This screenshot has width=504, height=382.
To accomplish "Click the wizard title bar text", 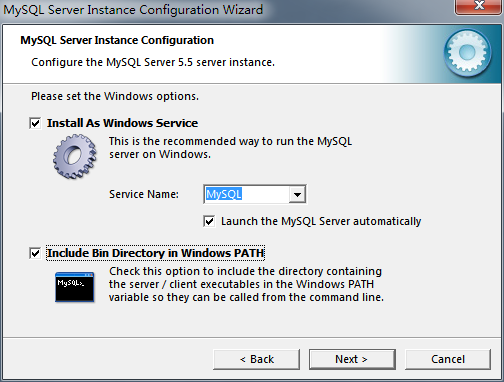I will 133,10.
